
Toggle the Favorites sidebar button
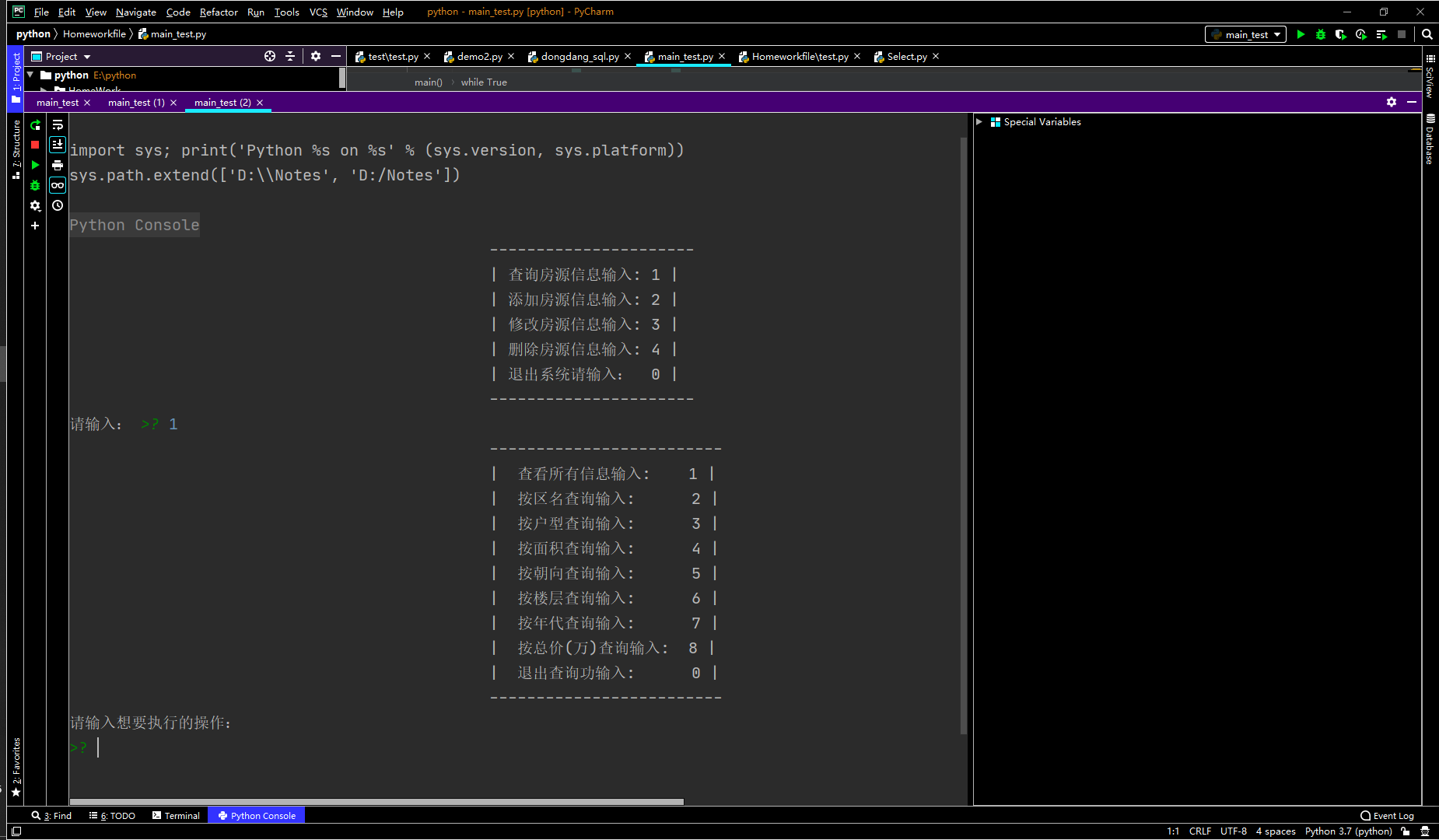pyautogui.click(x=16, y=768)
